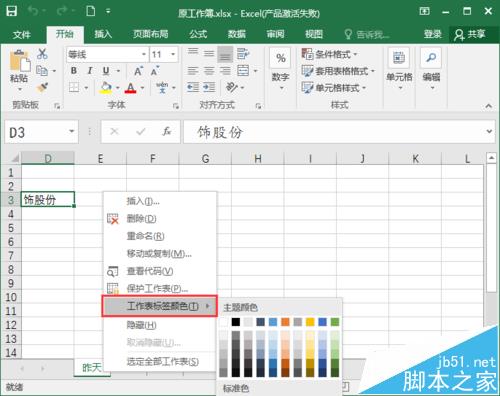
Task: Open table format 套用表格格式 dropdown
Action: [338, 71]
